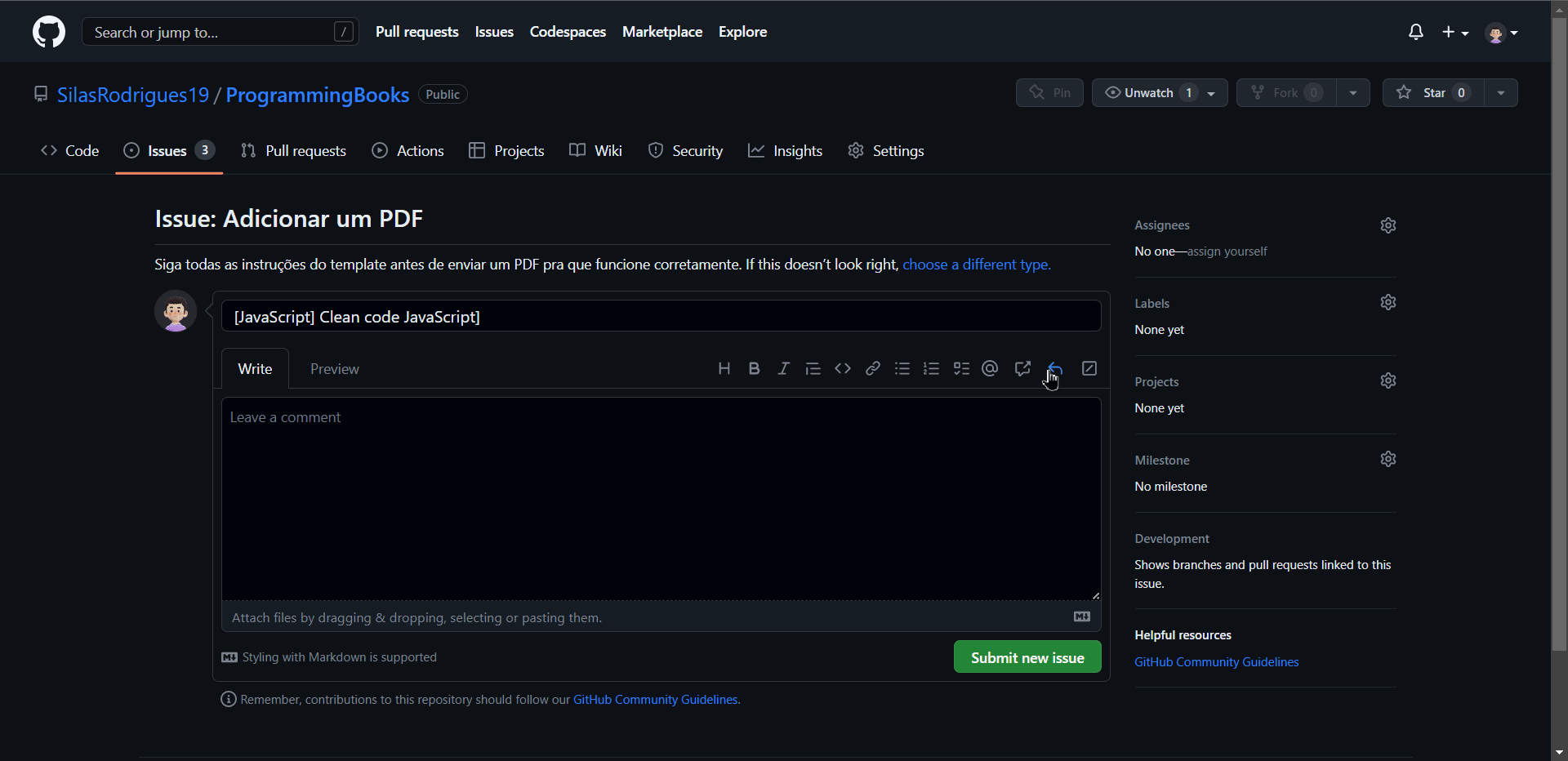Open repository Settings tab
Viewport: 1568px width, 761px height.
tap(886, 151)
